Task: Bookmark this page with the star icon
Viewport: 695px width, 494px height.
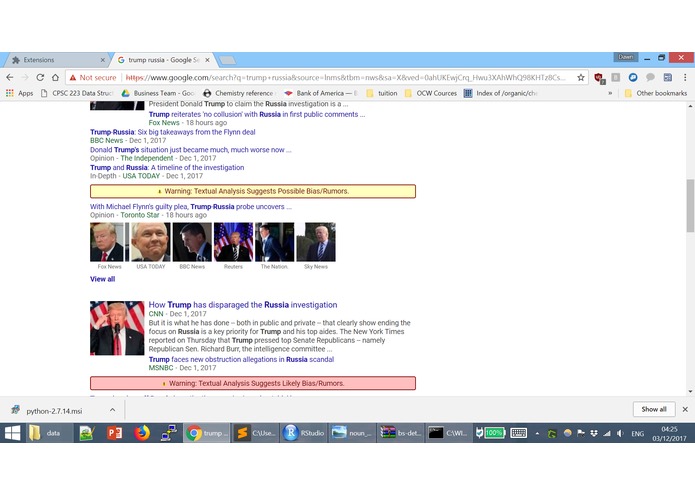Action: 581,78
